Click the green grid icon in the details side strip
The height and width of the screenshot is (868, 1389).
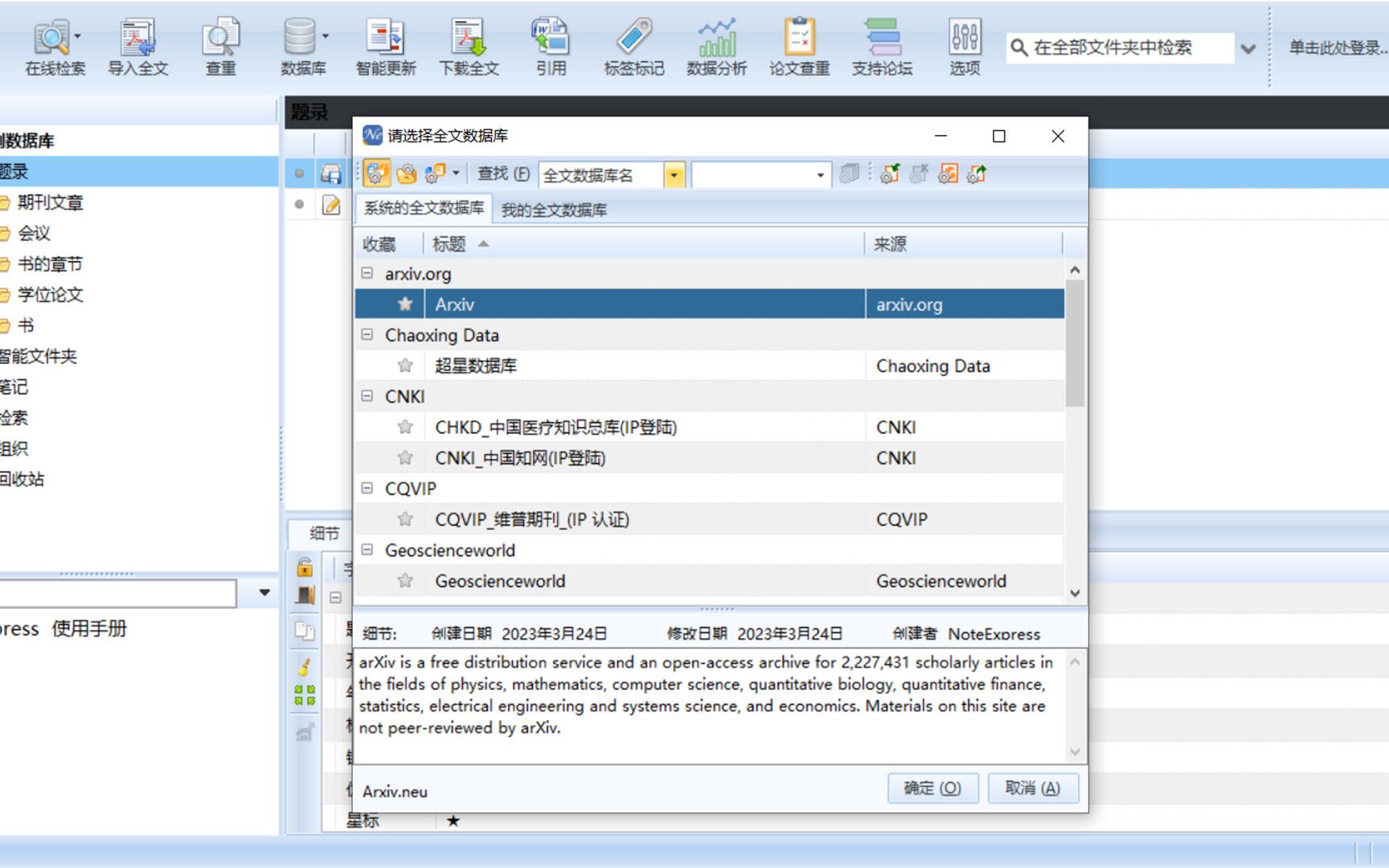coord(305,695)
